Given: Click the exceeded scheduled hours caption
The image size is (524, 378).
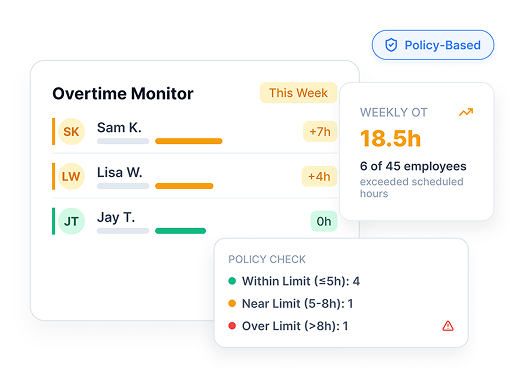Looking at the screenshot, I should 412,187.
